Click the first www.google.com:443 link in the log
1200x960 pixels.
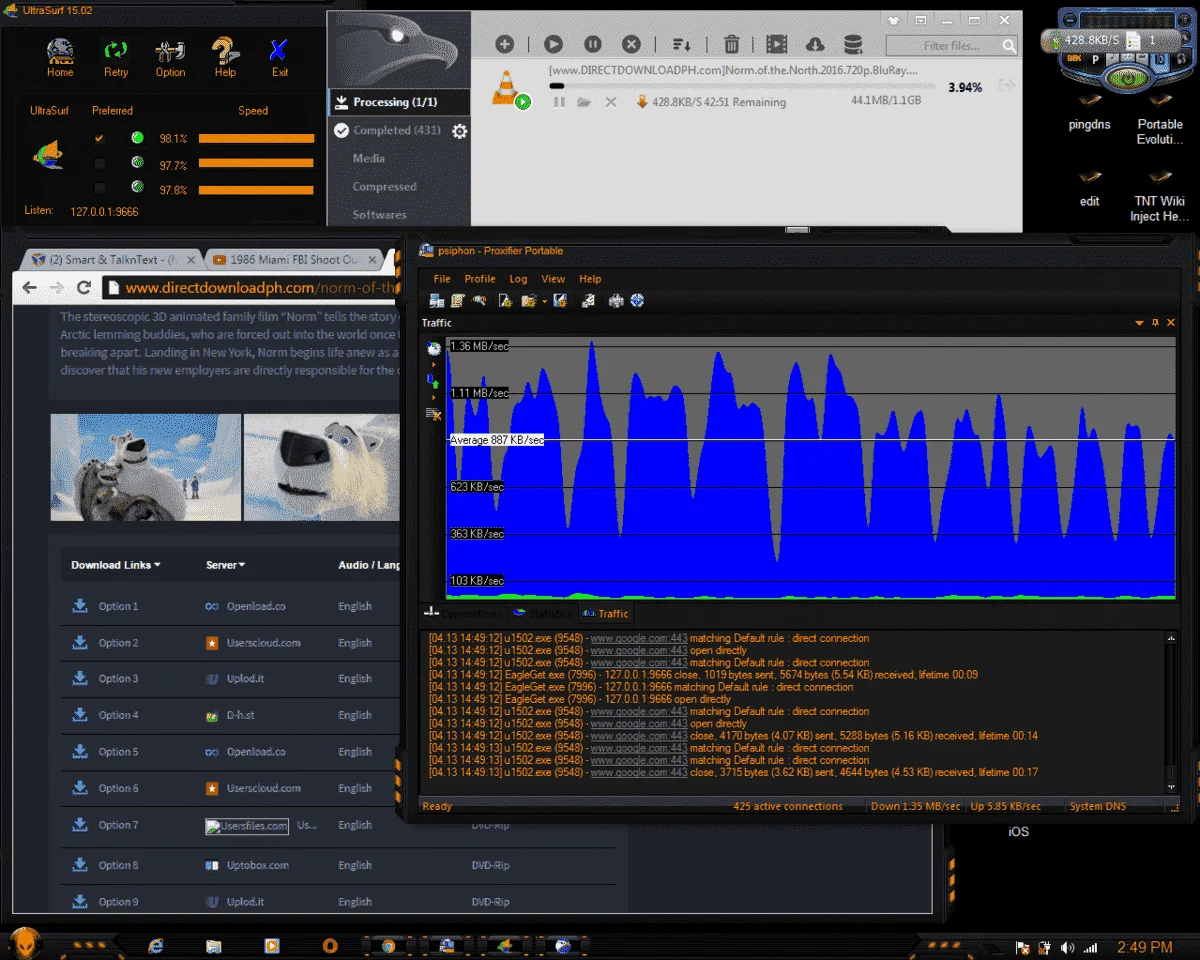638,638
